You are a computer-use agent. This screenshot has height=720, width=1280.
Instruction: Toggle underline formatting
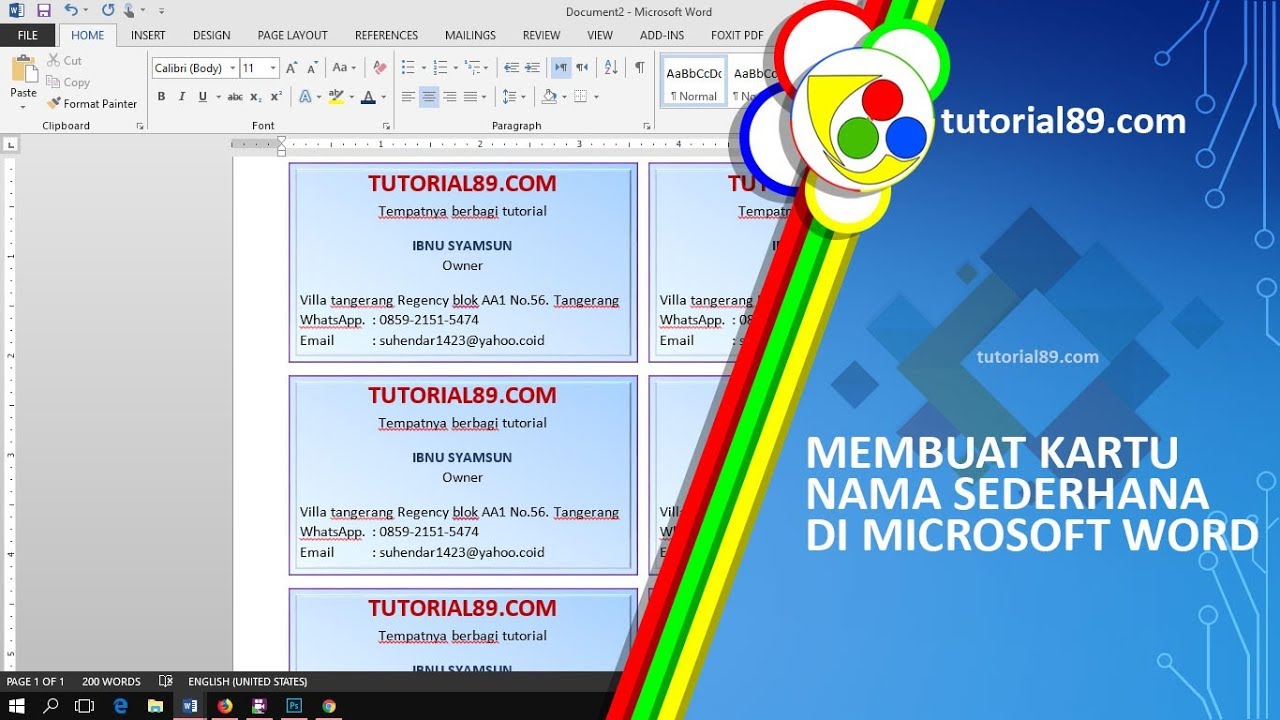tap(203, 97)
